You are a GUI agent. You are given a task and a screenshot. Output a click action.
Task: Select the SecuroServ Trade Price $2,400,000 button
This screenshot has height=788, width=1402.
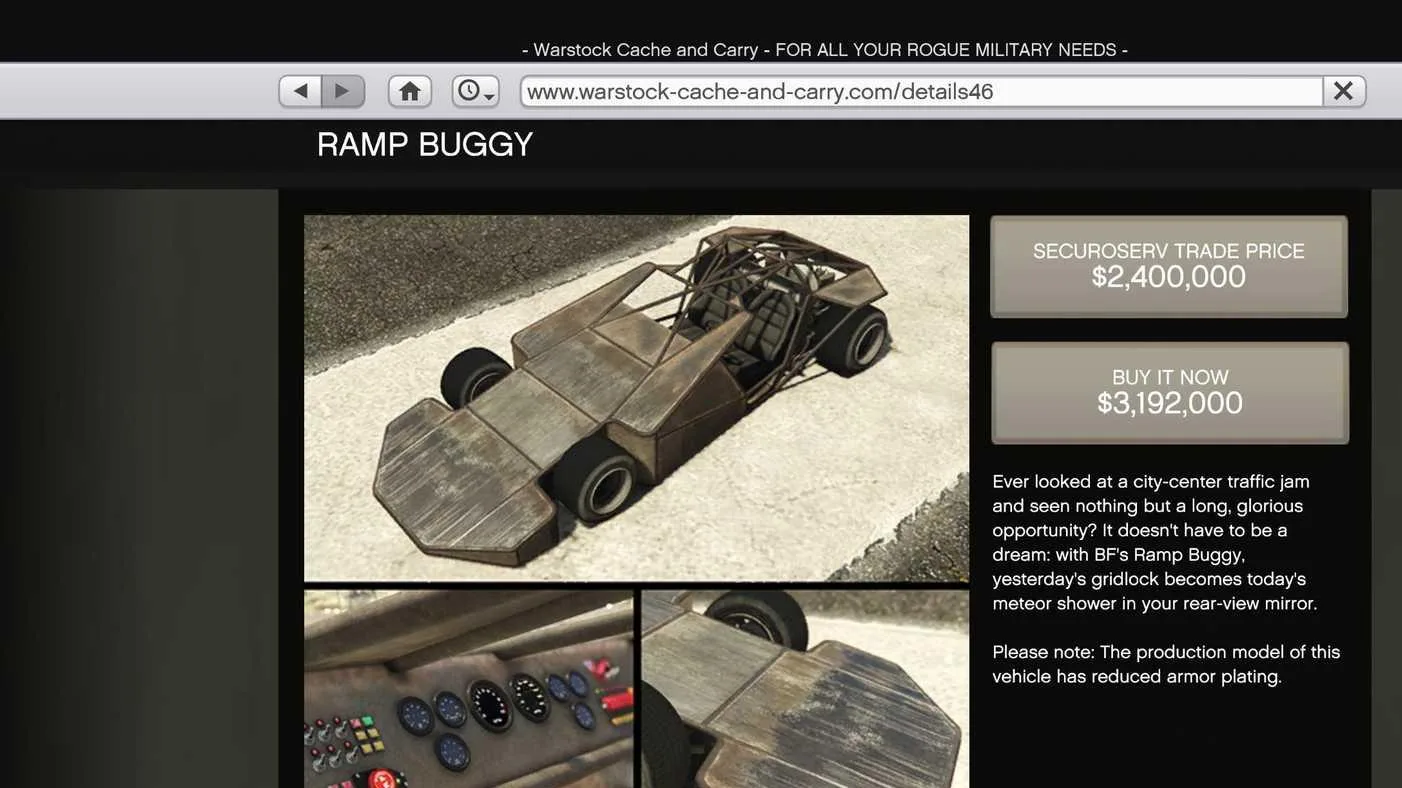pyautogui.click(x=1169, y=267)
